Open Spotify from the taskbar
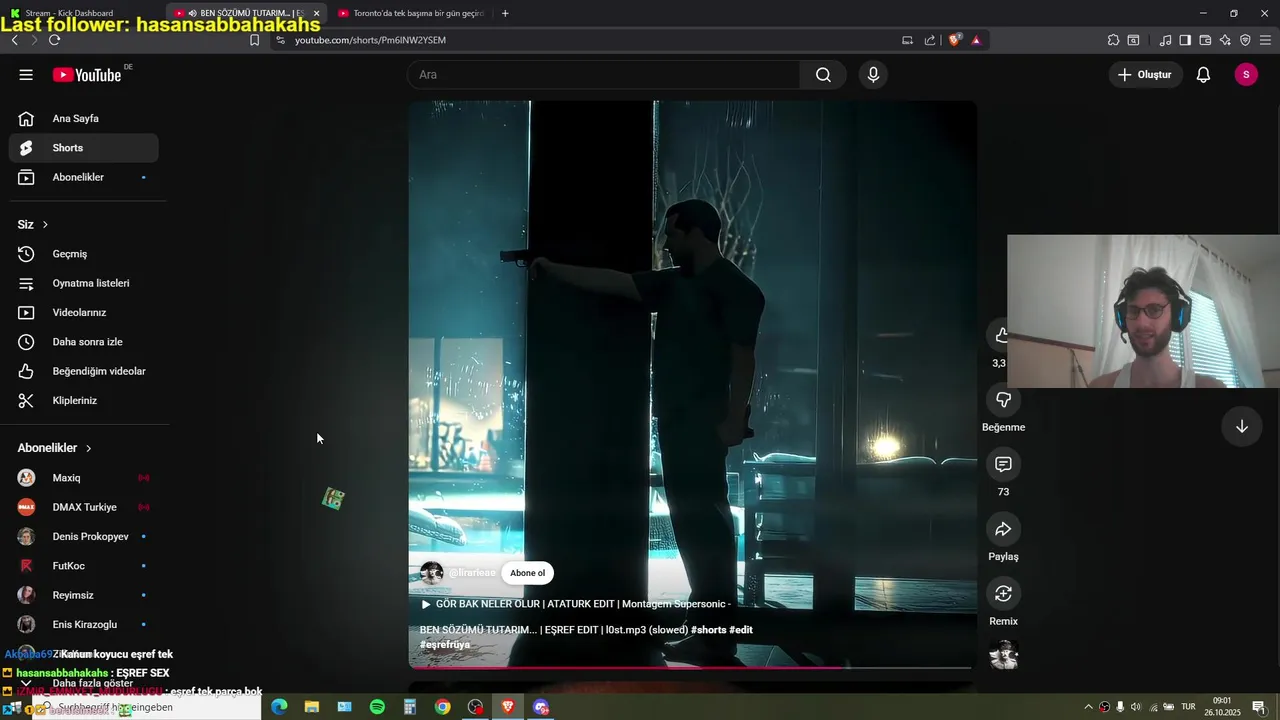Image resolution: width=1280 pixels, height=720 pixels. click(377, 707)
